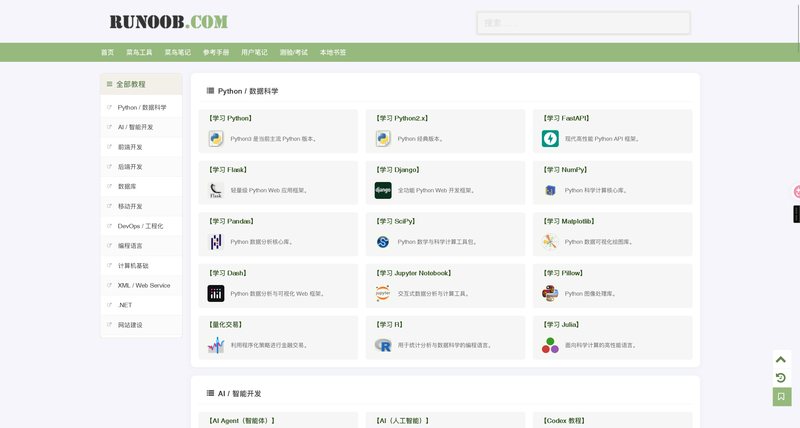Select 前端开发 in sidebar

click(x=141, y=147)
